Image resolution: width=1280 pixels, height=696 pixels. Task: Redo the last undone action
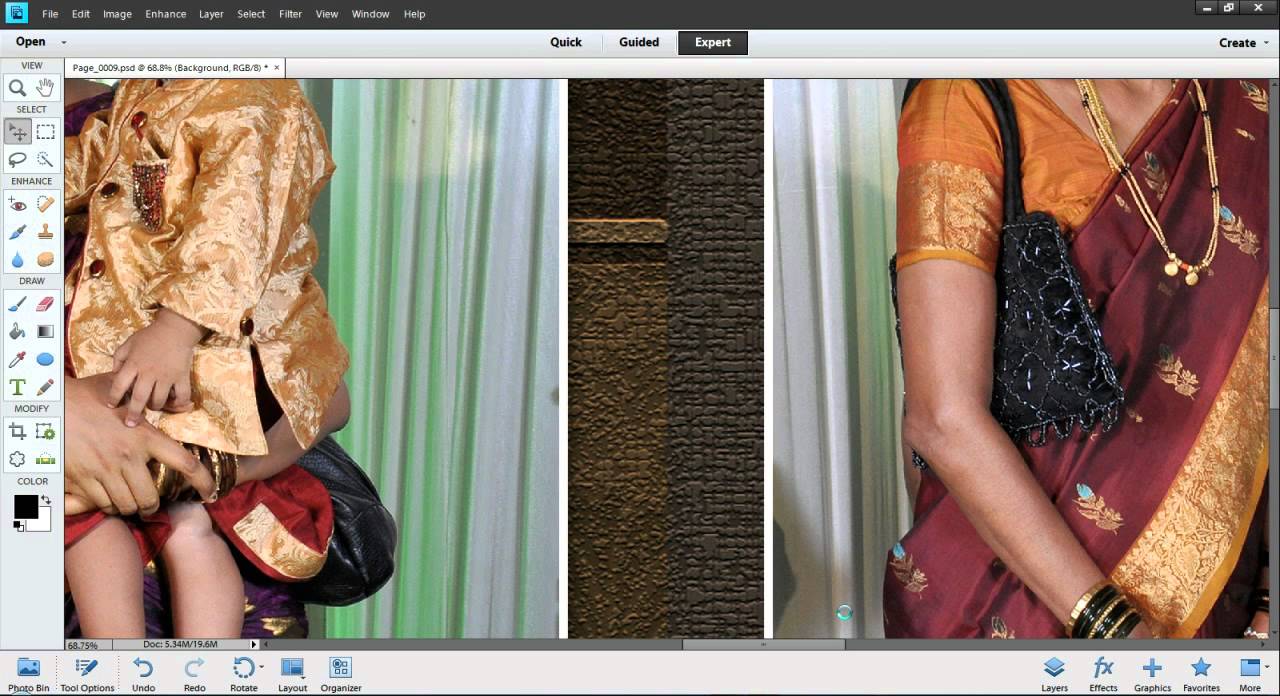click(x=194, y=674)
